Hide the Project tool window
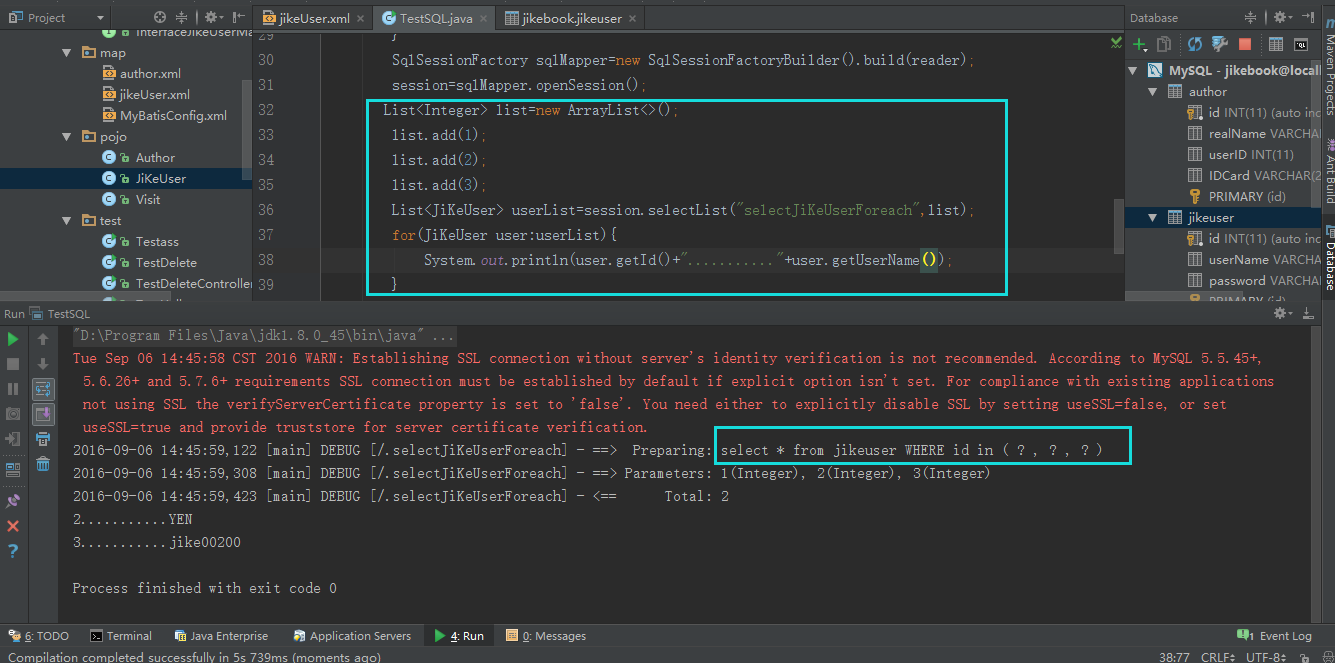 tap(240, 17)
